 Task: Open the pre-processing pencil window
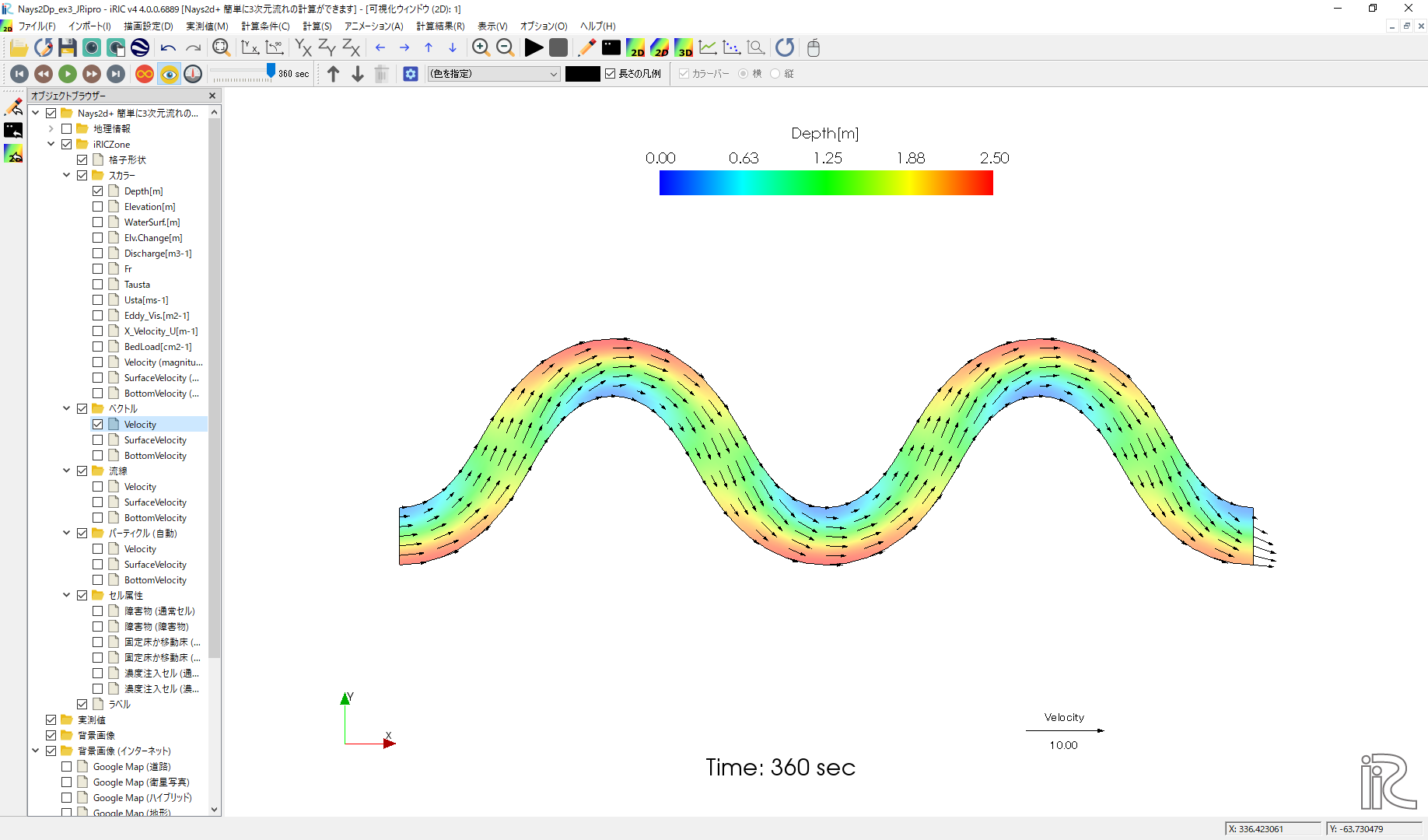coord(587,48)
